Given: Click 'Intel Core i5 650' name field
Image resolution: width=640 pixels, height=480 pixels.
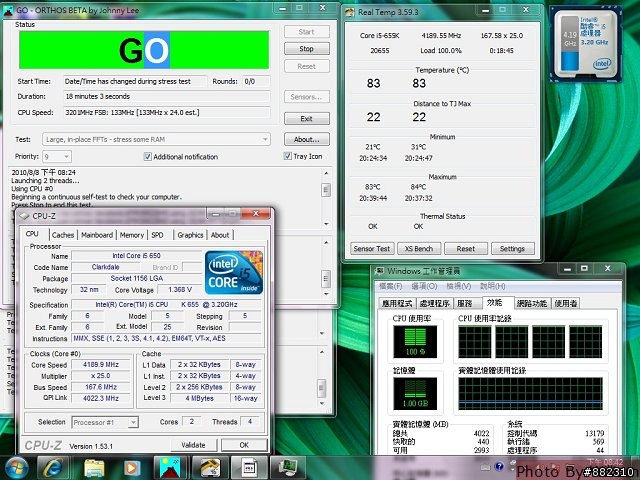Looking at the screenshot, I should pos(137,256).
